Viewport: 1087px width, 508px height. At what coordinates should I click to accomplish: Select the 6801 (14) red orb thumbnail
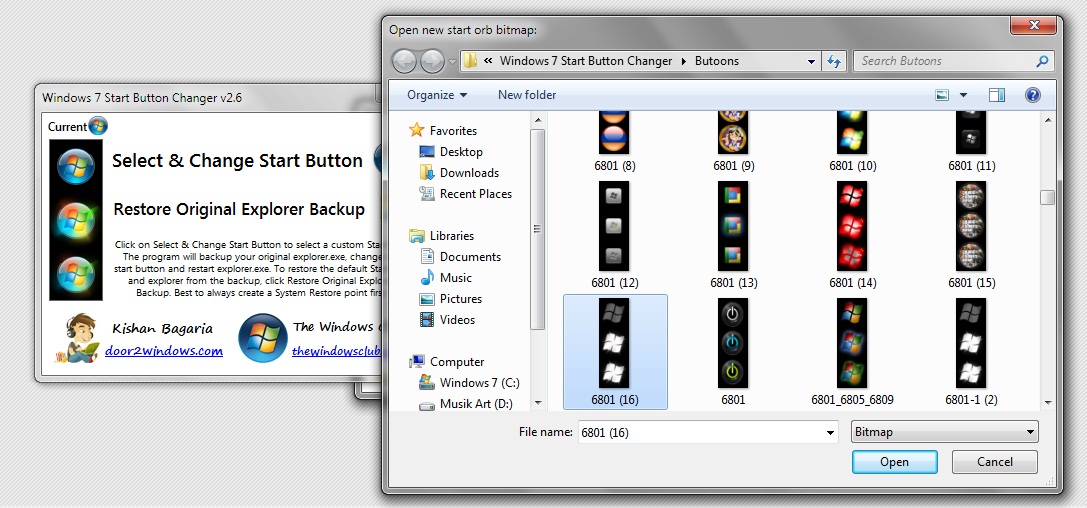pyautogui.click(x=852, y=226)
